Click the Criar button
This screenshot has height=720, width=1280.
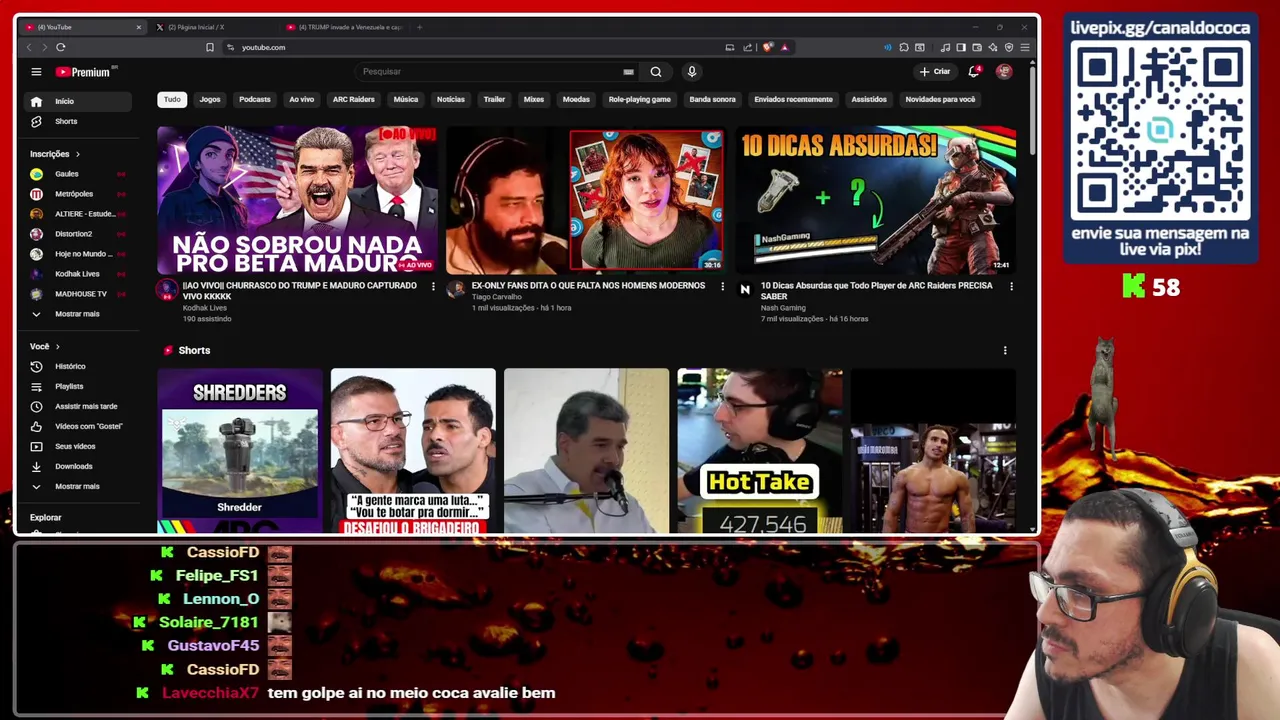[935, 72]
